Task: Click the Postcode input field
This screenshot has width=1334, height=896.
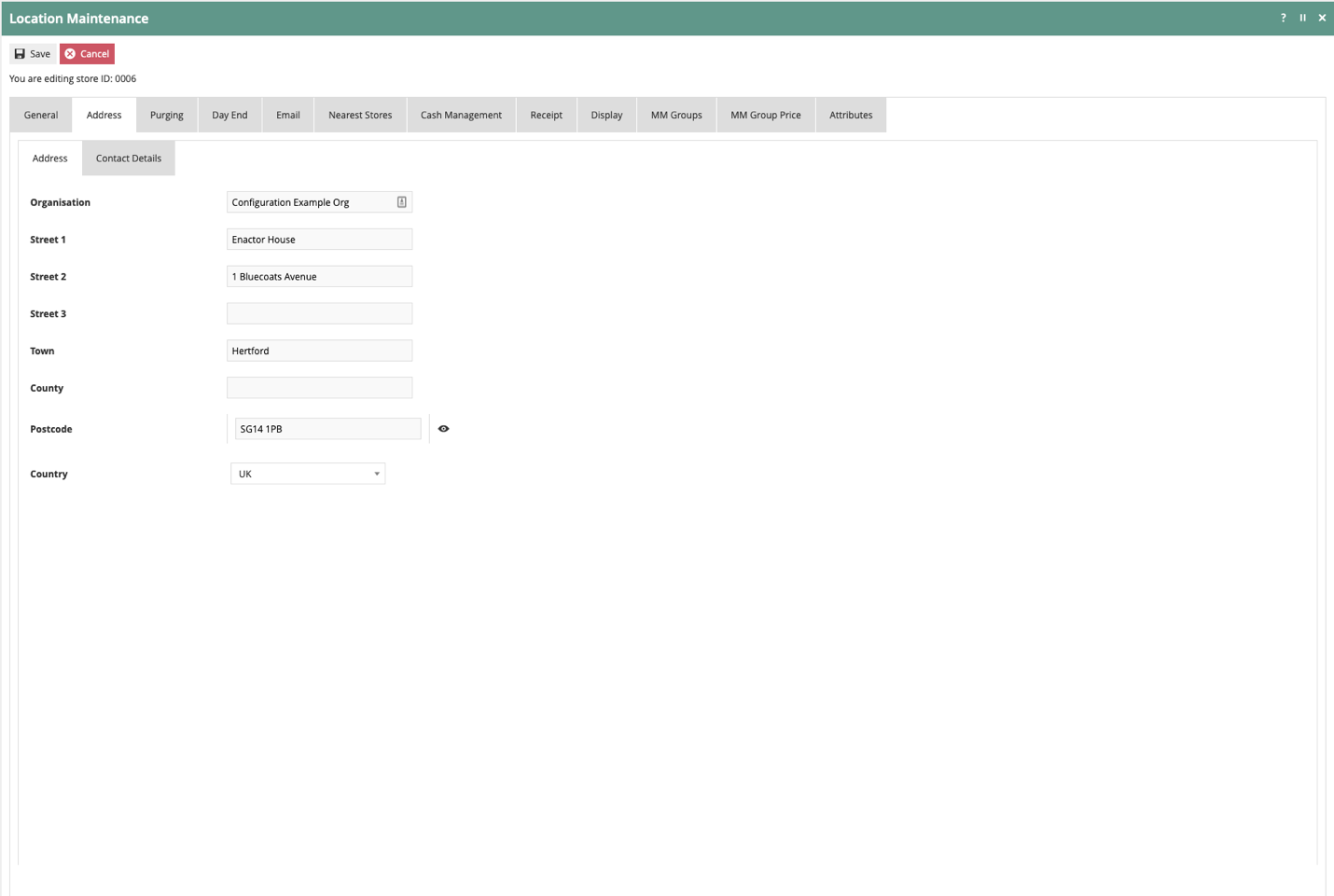Action: click(x=327, y=429)
